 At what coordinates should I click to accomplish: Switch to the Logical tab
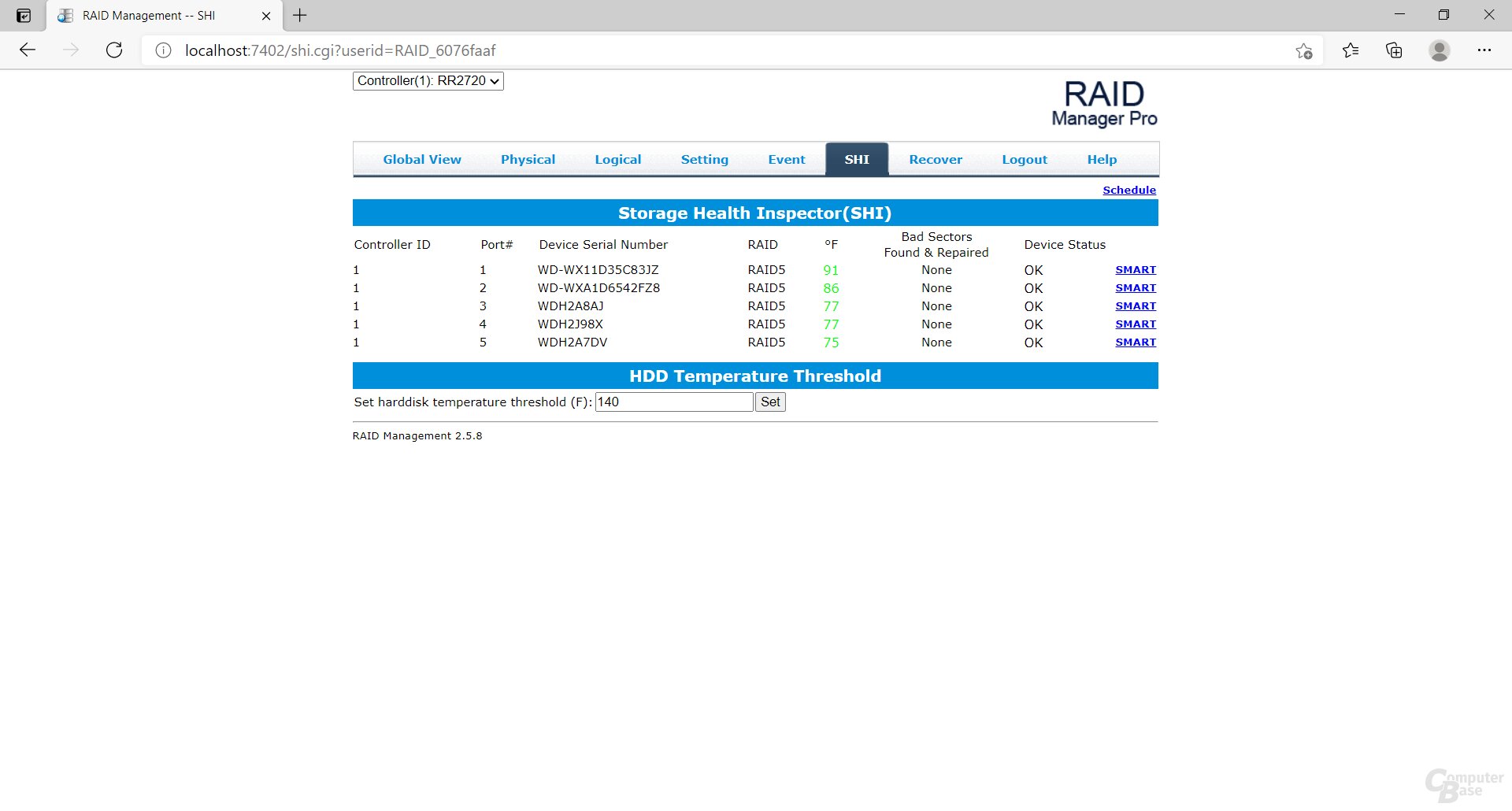(x=617, y=159)
